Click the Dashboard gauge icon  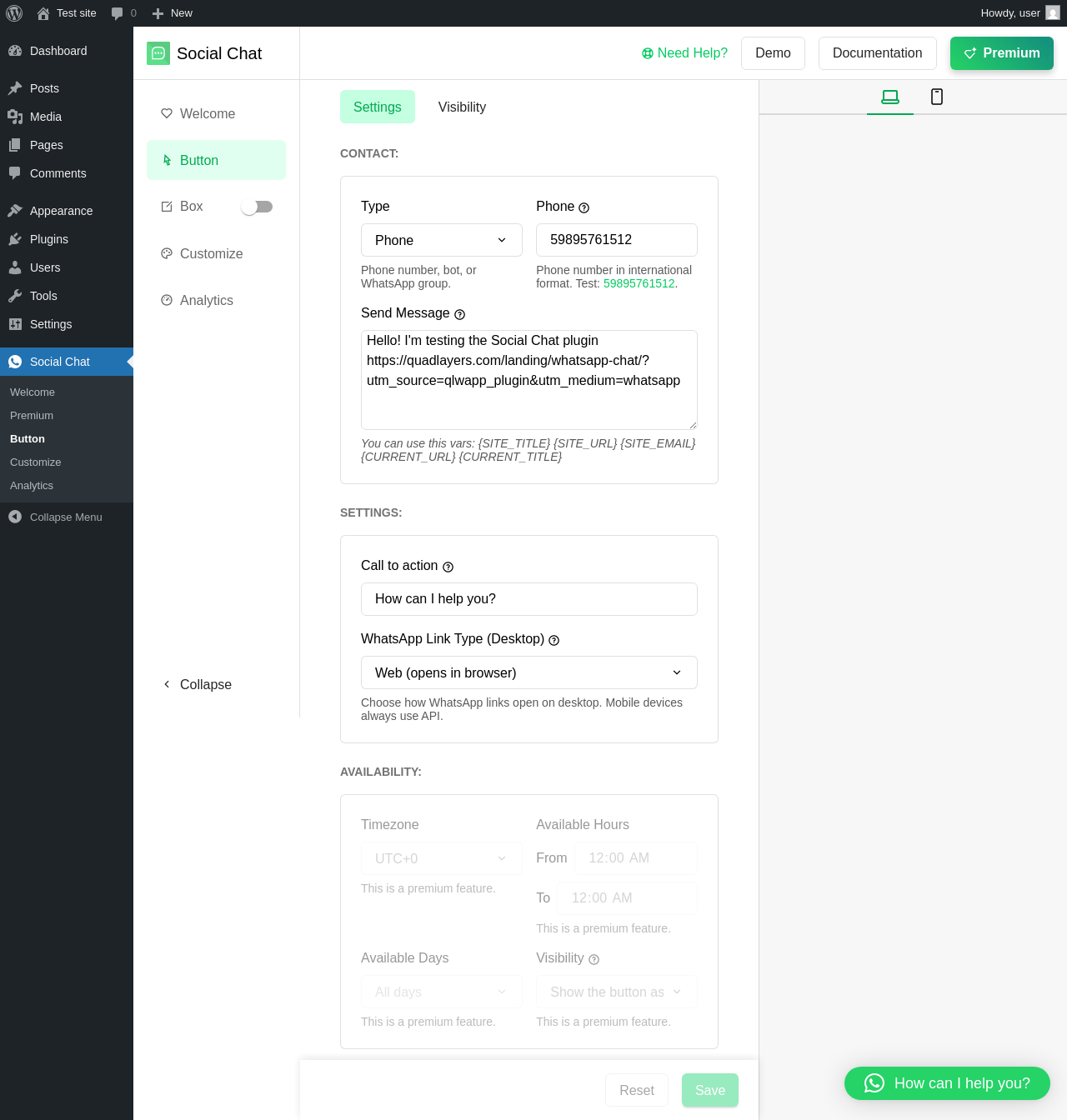pyautogui.click(x=15, y=51)
